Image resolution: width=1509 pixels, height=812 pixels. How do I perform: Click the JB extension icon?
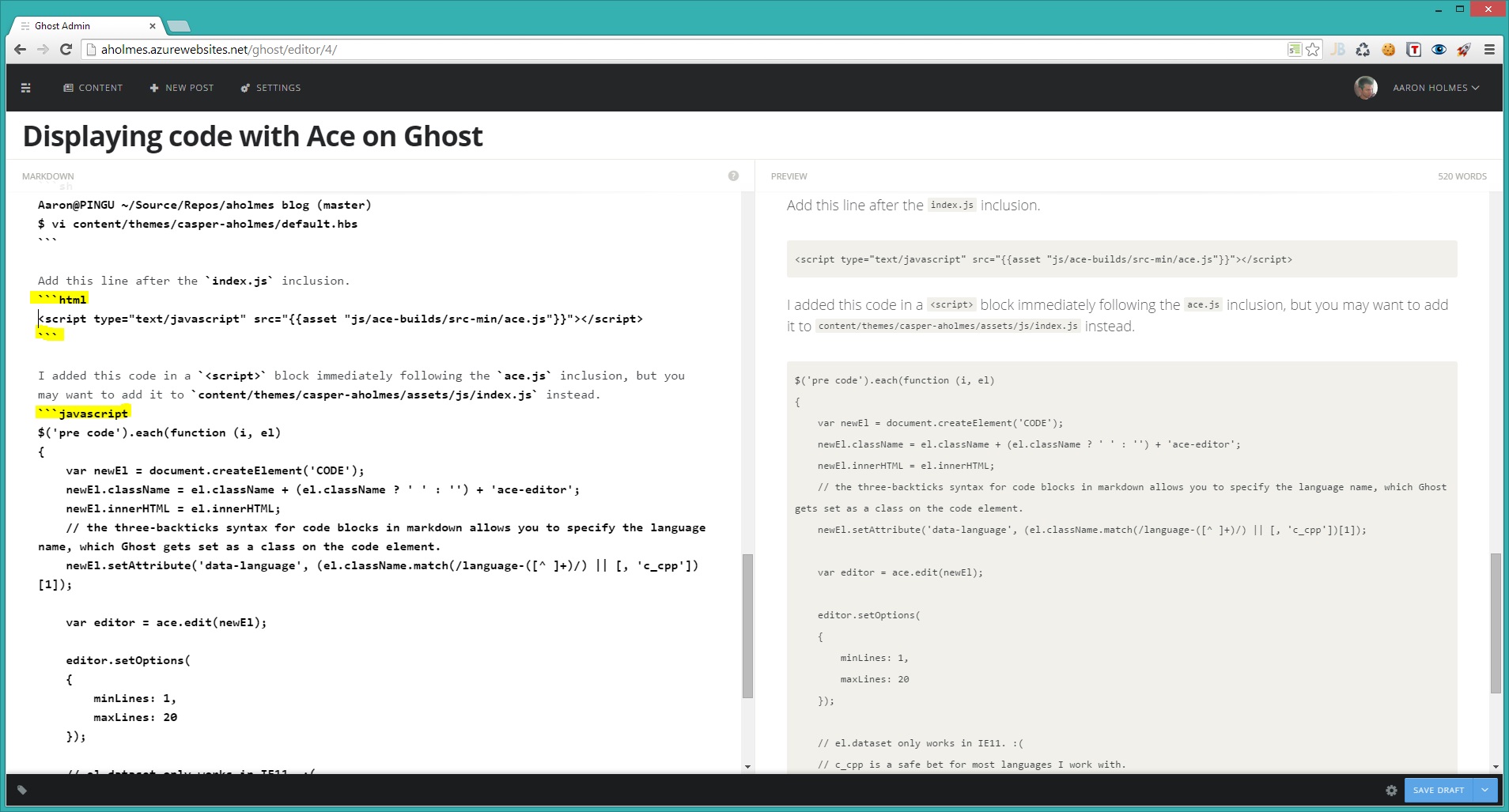click(1337, 50)
